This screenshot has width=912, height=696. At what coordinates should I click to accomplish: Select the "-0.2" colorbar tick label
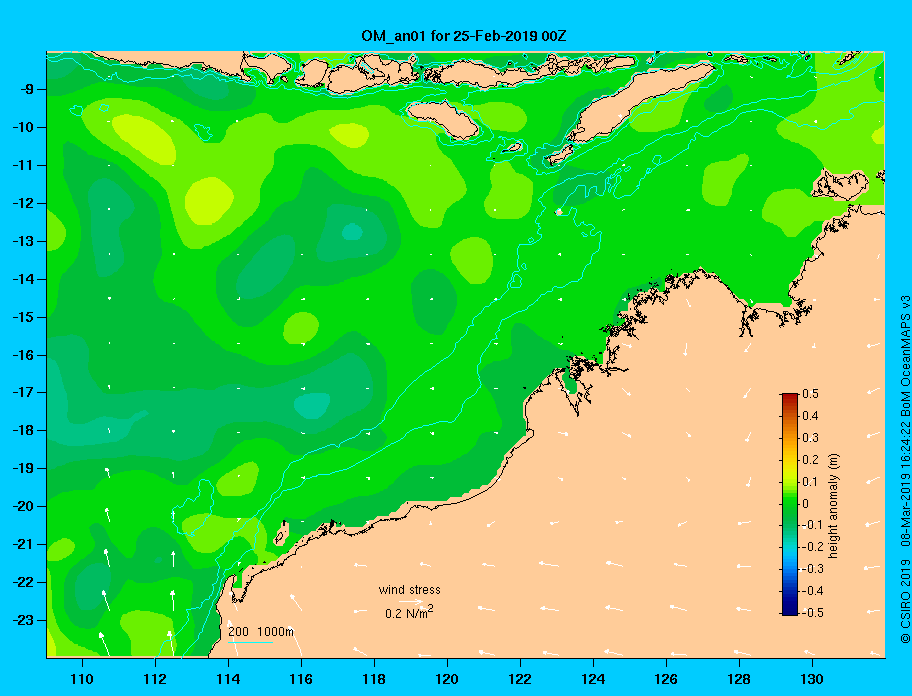coord(812,547)
